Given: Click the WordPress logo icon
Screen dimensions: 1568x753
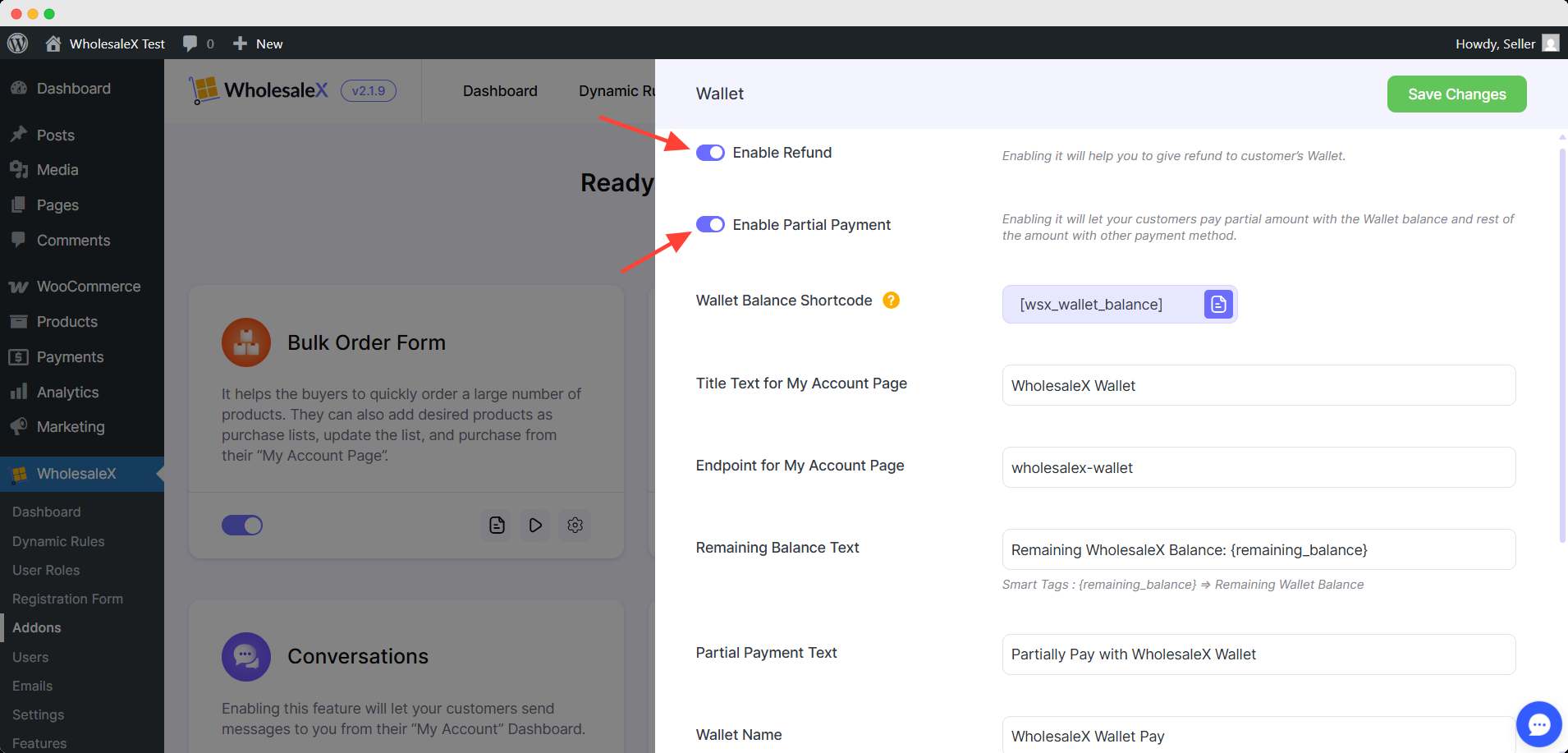Looking at the screenshot, I should tap(18, 44).
